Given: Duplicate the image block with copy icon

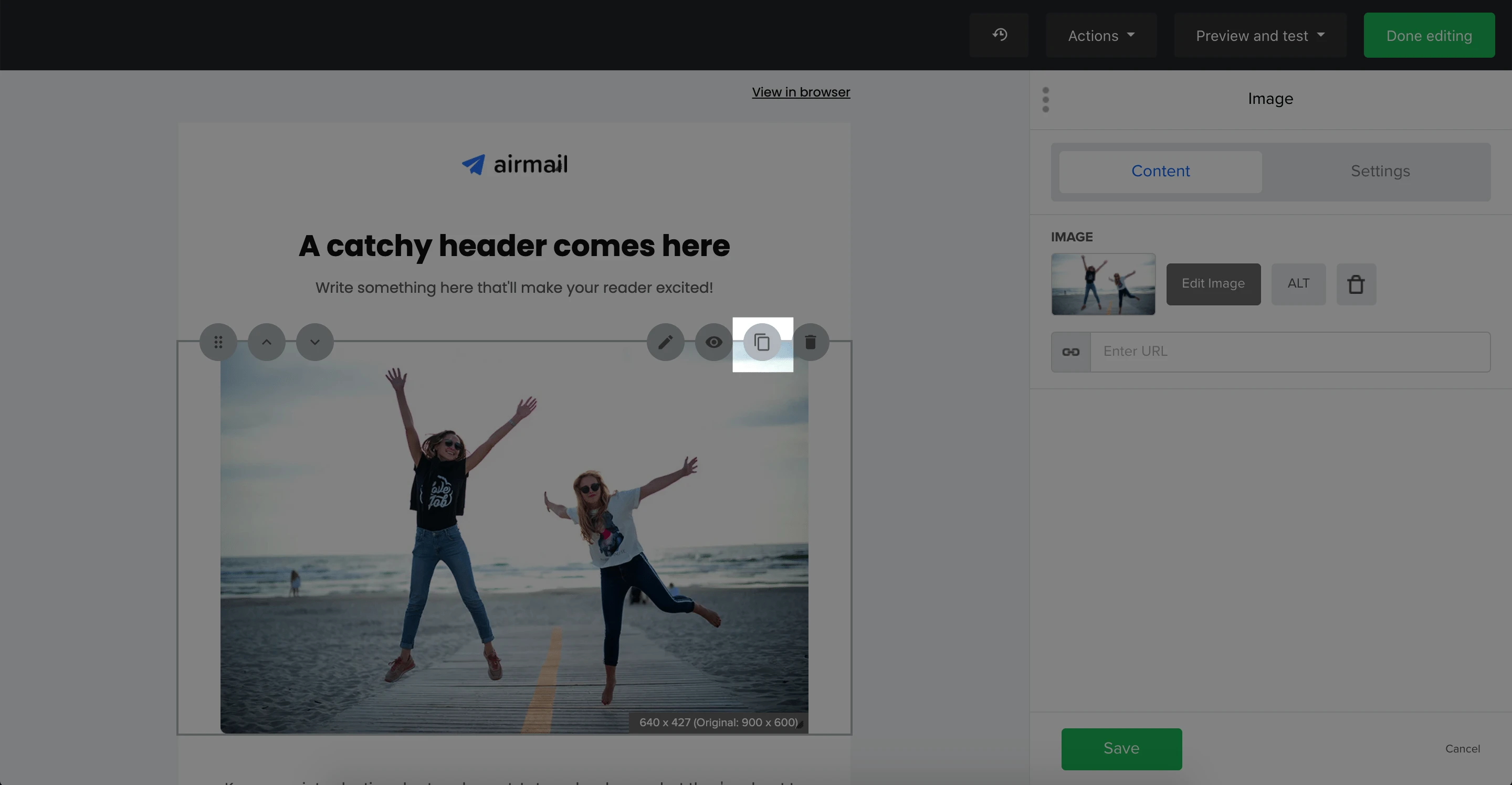Looking at the screenshot, I should (762, 342).
